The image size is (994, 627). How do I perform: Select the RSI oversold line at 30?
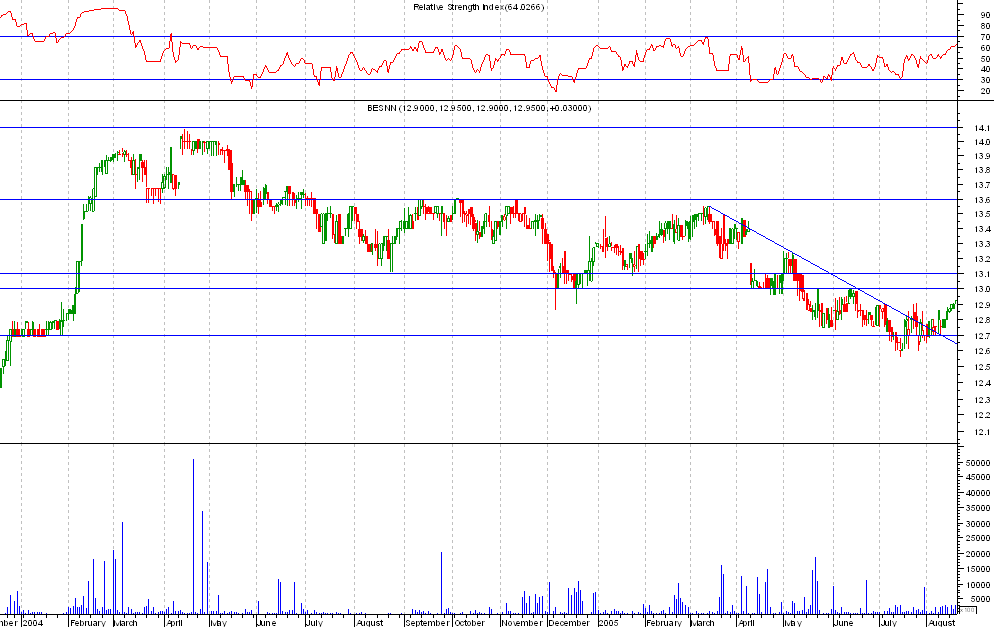coord(479,80)
